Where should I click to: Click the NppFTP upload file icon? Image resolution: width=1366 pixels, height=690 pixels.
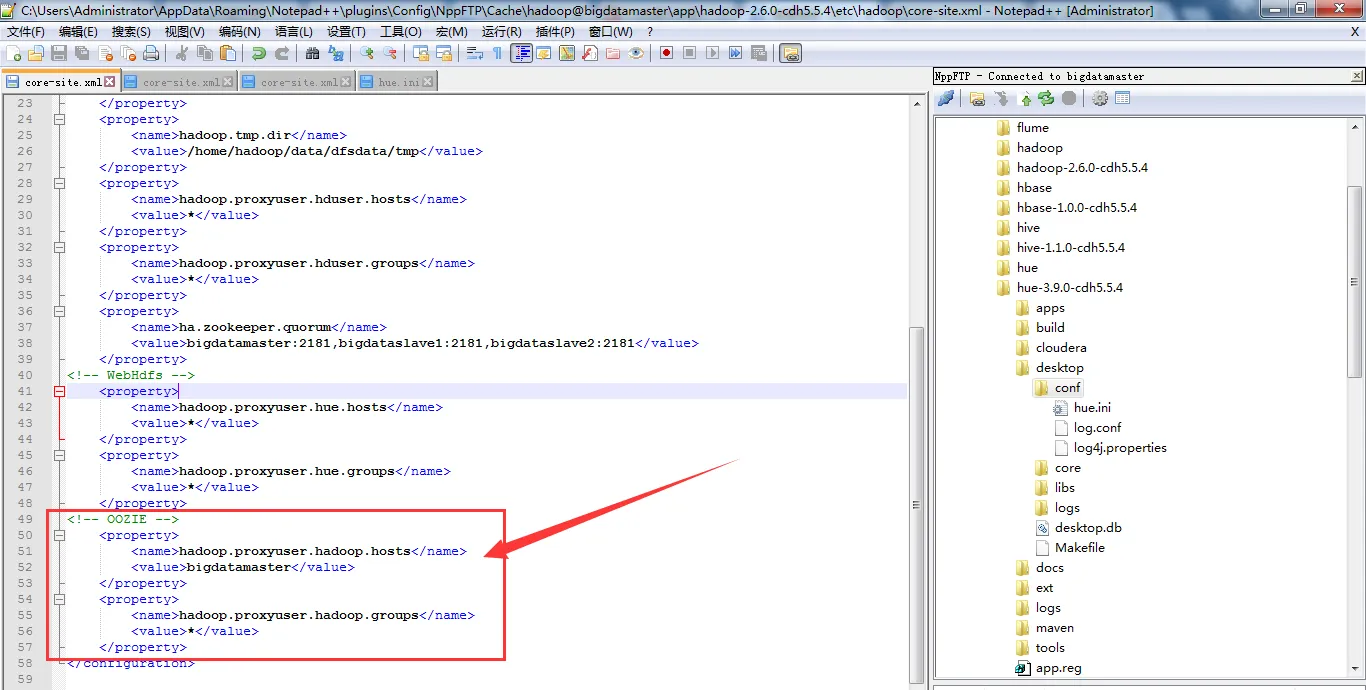tap(1024, 98)
